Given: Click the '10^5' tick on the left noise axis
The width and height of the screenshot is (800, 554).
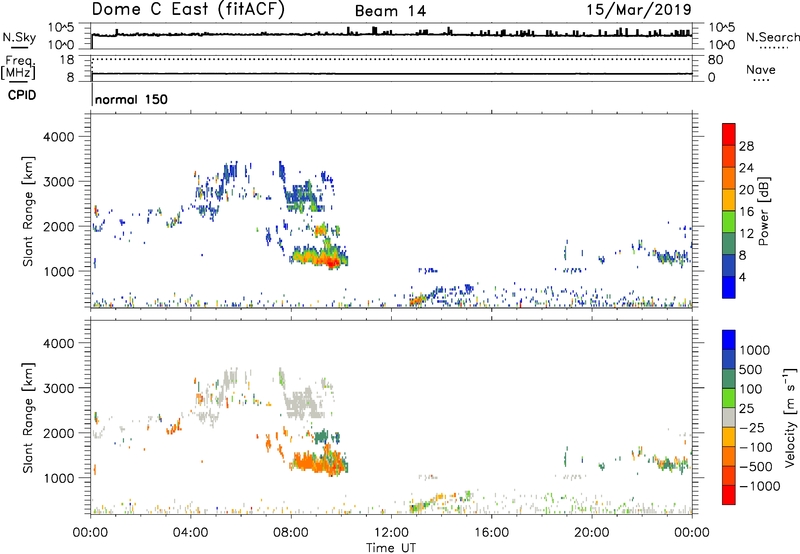Looking at the screenshot, I should 61,27.
